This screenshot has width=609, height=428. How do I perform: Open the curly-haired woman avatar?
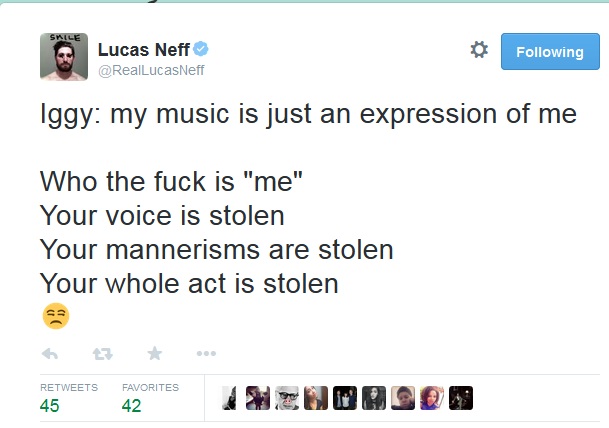click(x=432, y=398)
